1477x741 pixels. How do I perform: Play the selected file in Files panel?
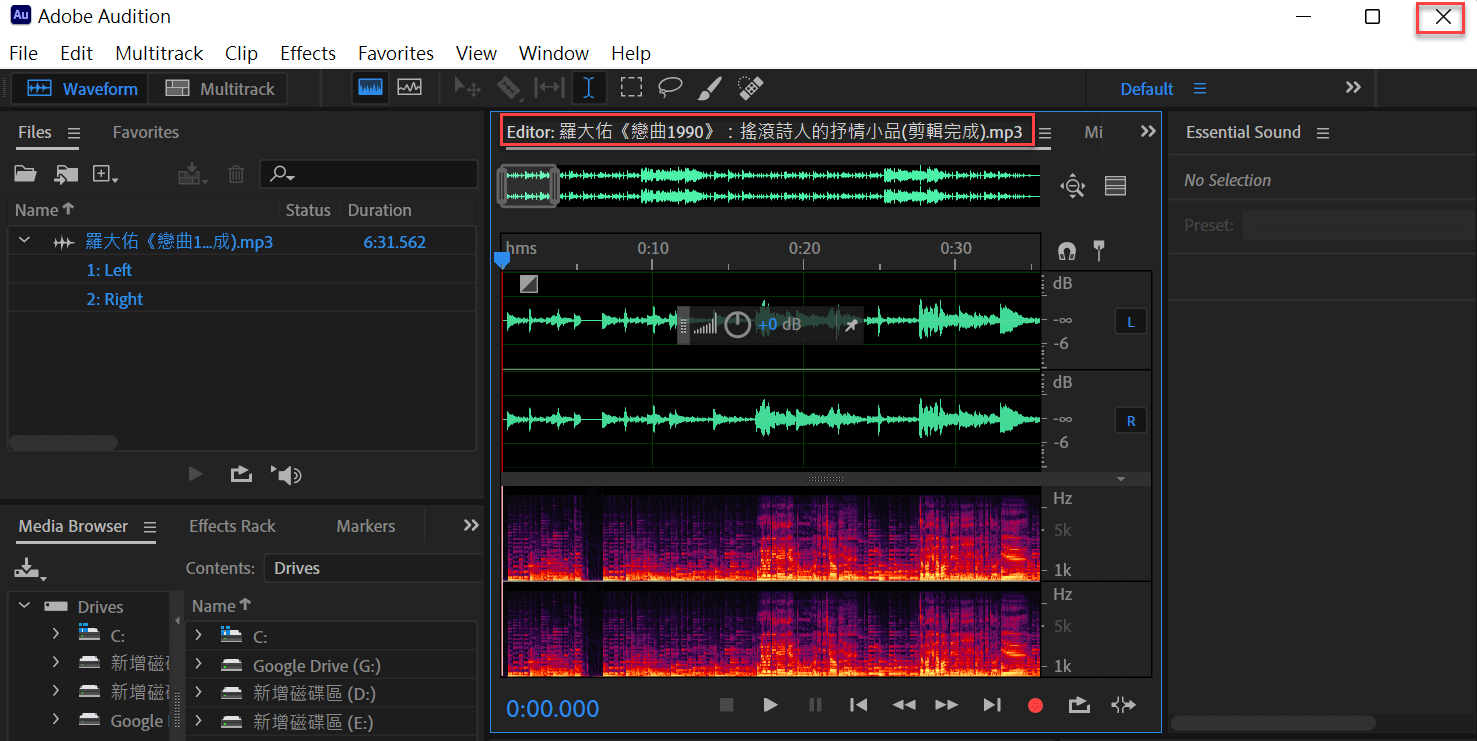click(x=196, y=474)
